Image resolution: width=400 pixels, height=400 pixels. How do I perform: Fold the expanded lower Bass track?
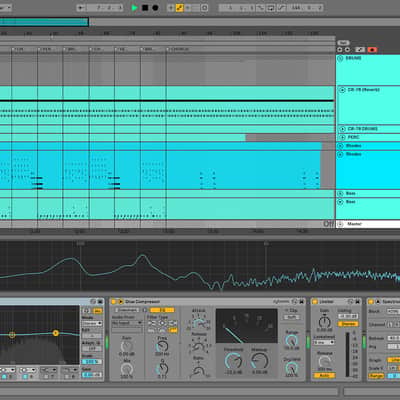click(x=340, y=202)
